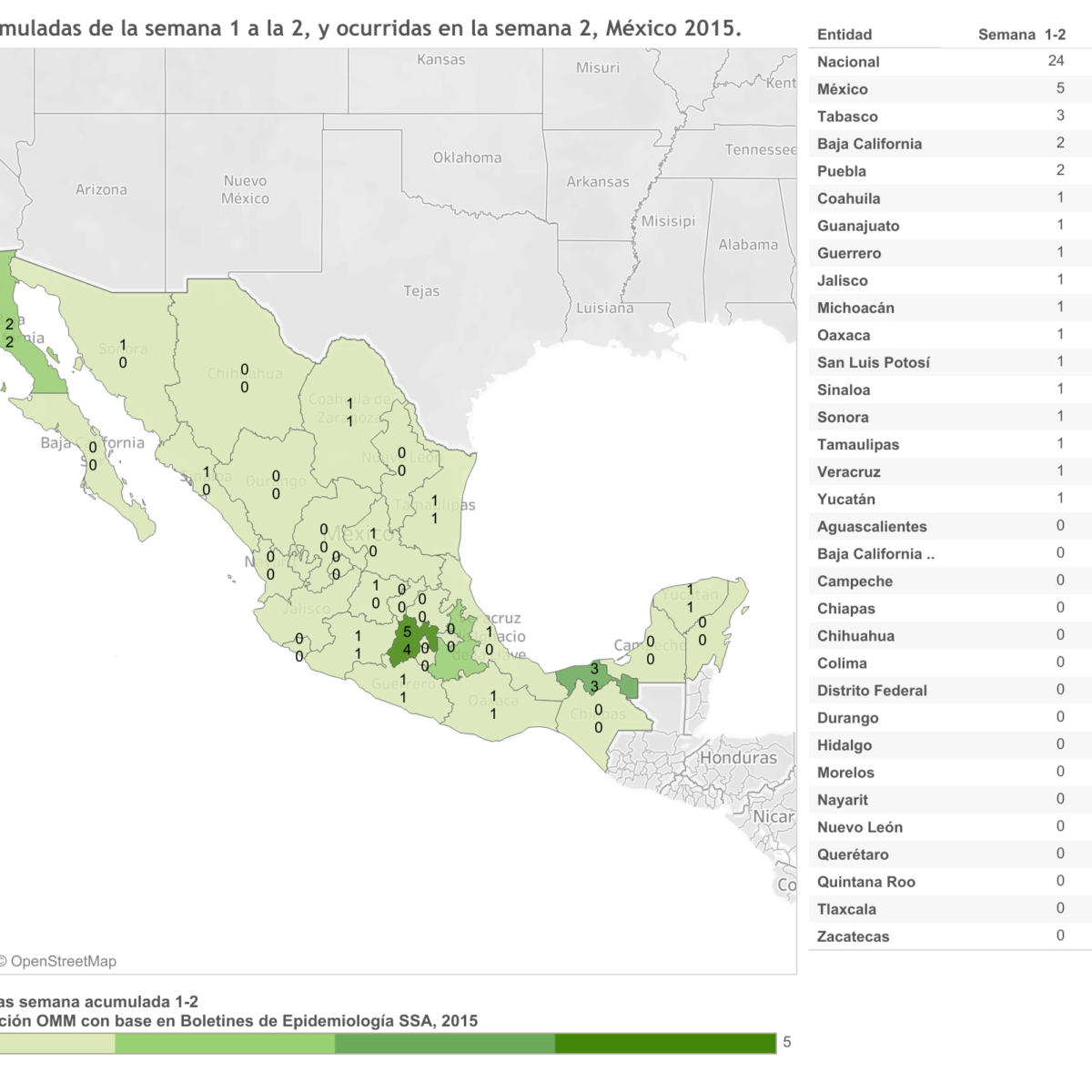The image size is (1092, 1092).
Task: Click the Entidad column header
Action: [x=844, y=35]
